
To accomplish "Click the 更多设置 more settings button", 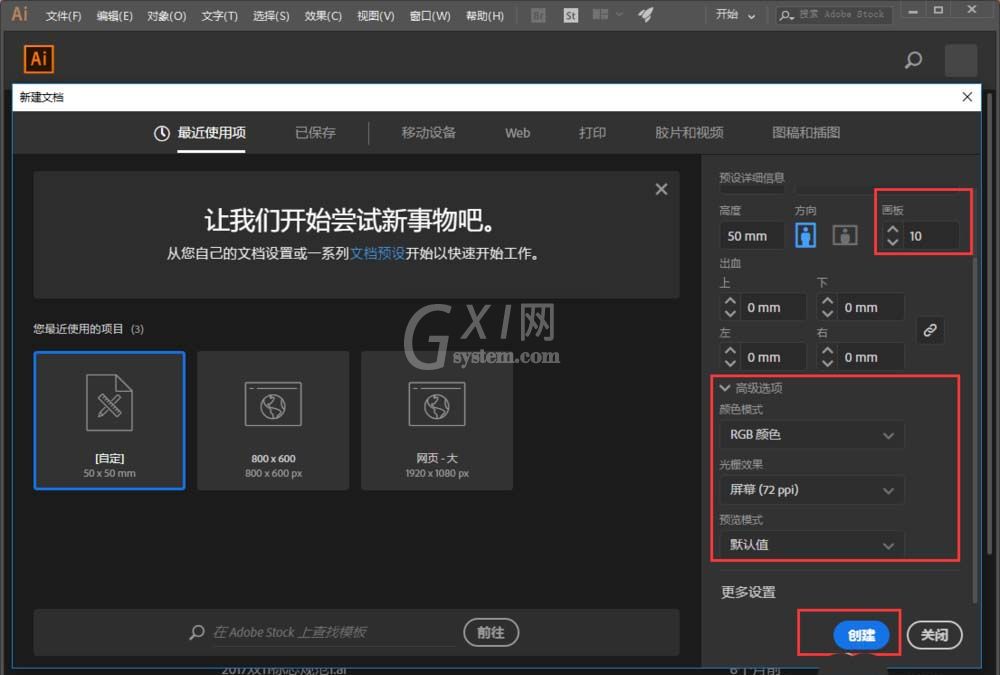I will click(748, 592).
